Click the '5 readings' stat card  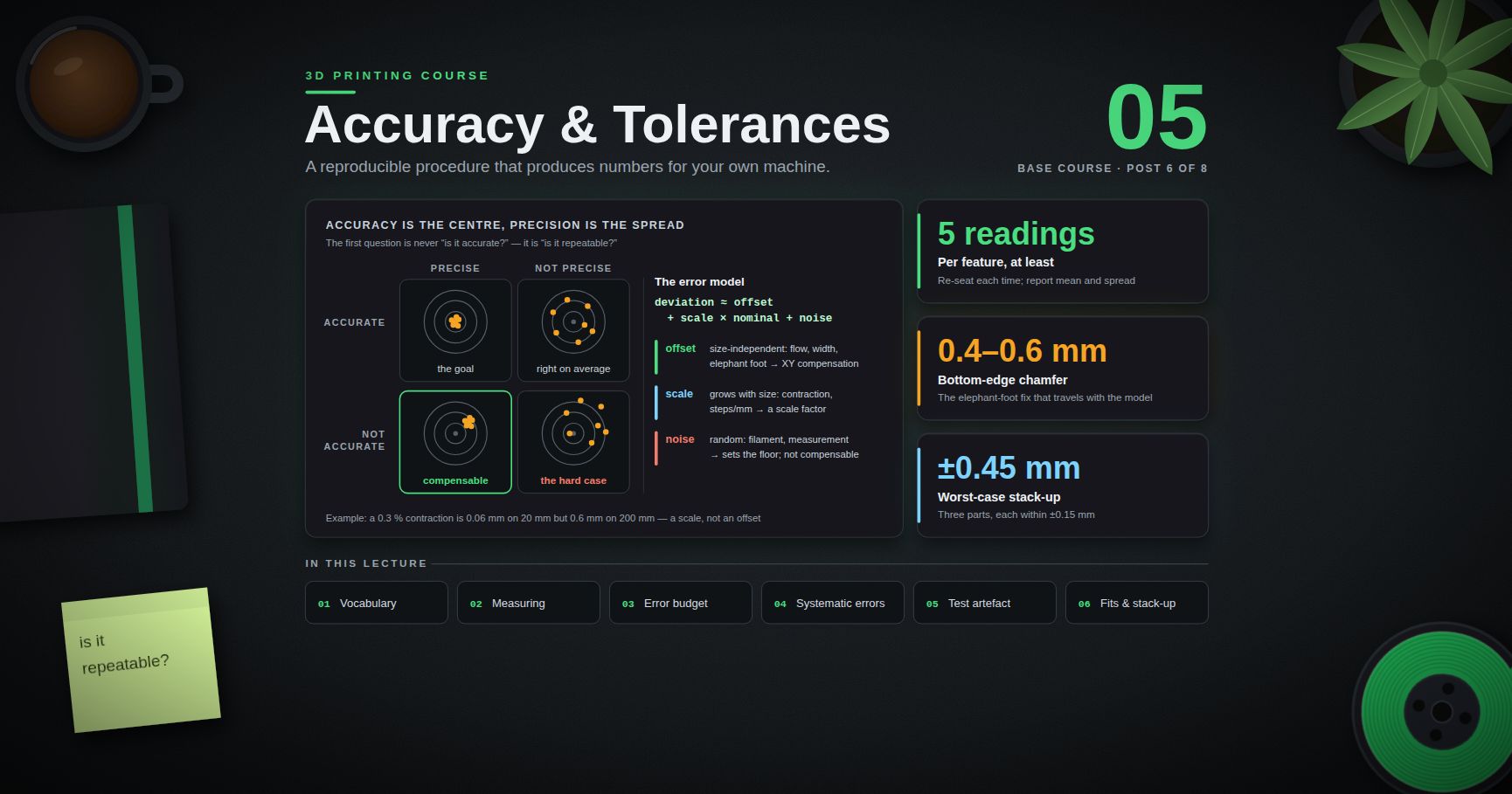[1063, 252]
